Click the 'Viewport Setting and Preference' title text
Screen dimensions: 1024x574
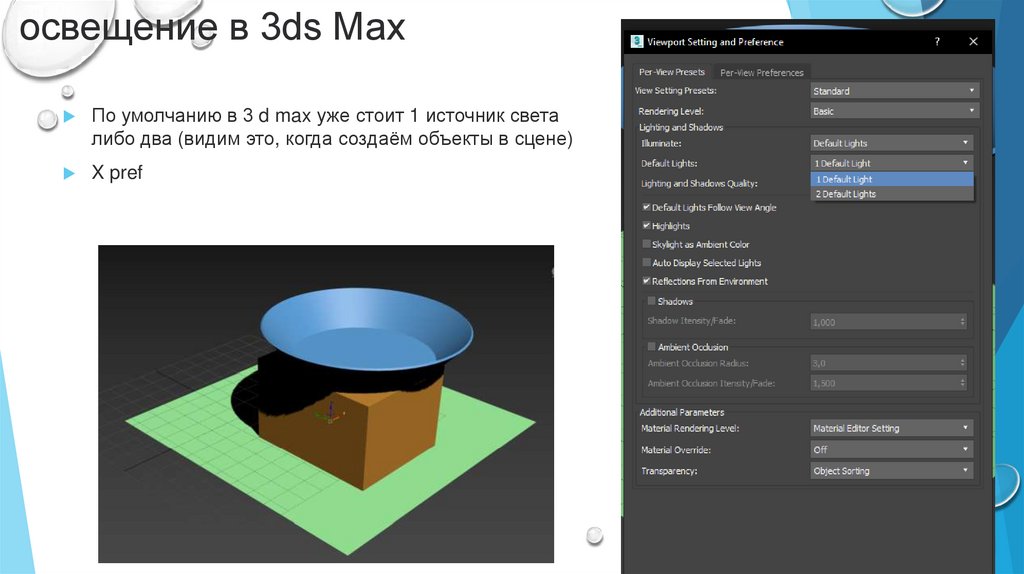(715, 42)
